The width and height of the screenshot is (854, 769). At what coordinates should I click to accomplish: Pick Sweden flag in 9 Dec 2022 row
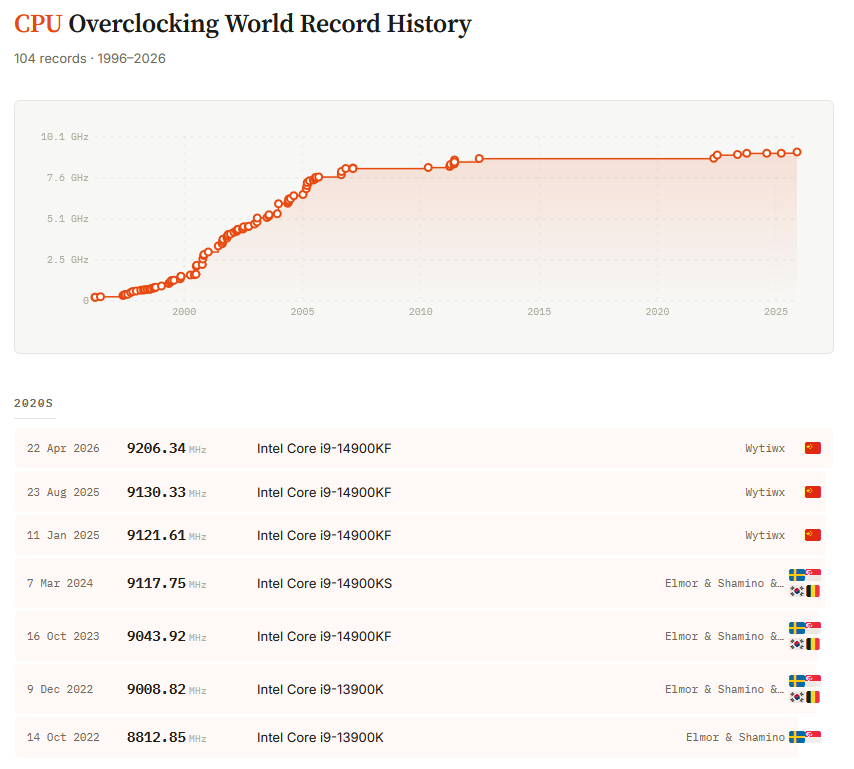797,681
